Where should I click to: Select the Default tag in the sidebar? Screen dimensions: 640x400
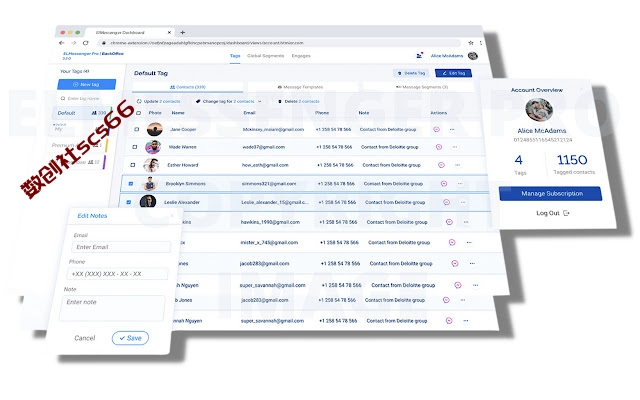(x=82, y=113)
